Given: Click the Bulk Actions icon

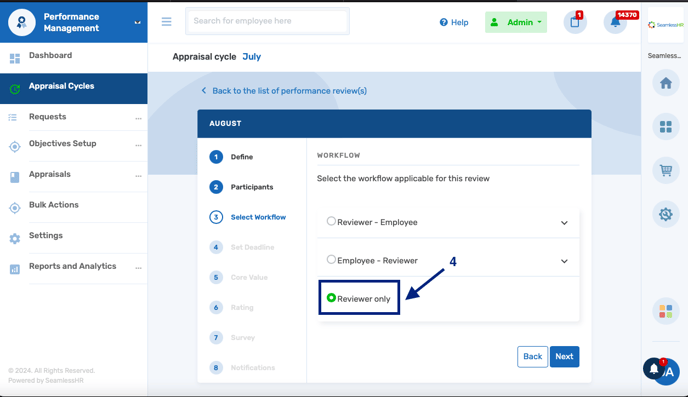Looking at the screenshot, I should pos(15,208).
